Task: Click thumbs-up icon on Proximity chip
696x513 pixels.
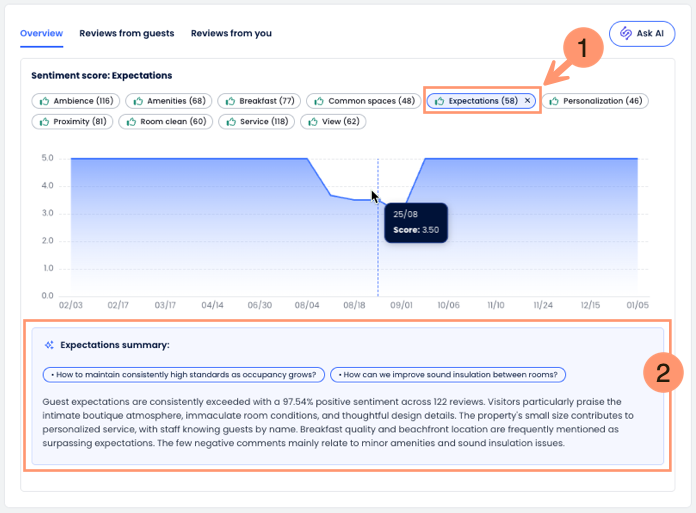Action: click(x=43, y=122)
